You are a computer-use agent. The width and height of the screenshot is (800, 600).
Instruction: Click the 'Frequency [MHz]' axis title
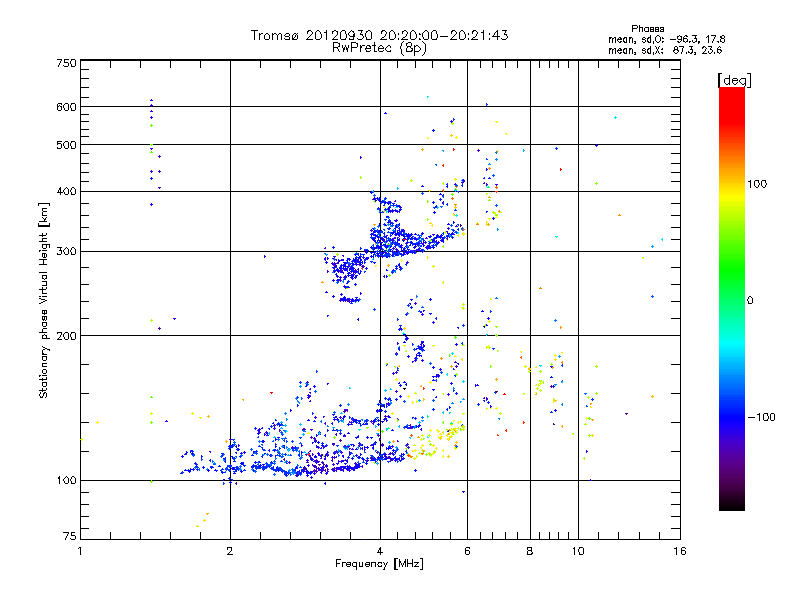coord(379,564)
